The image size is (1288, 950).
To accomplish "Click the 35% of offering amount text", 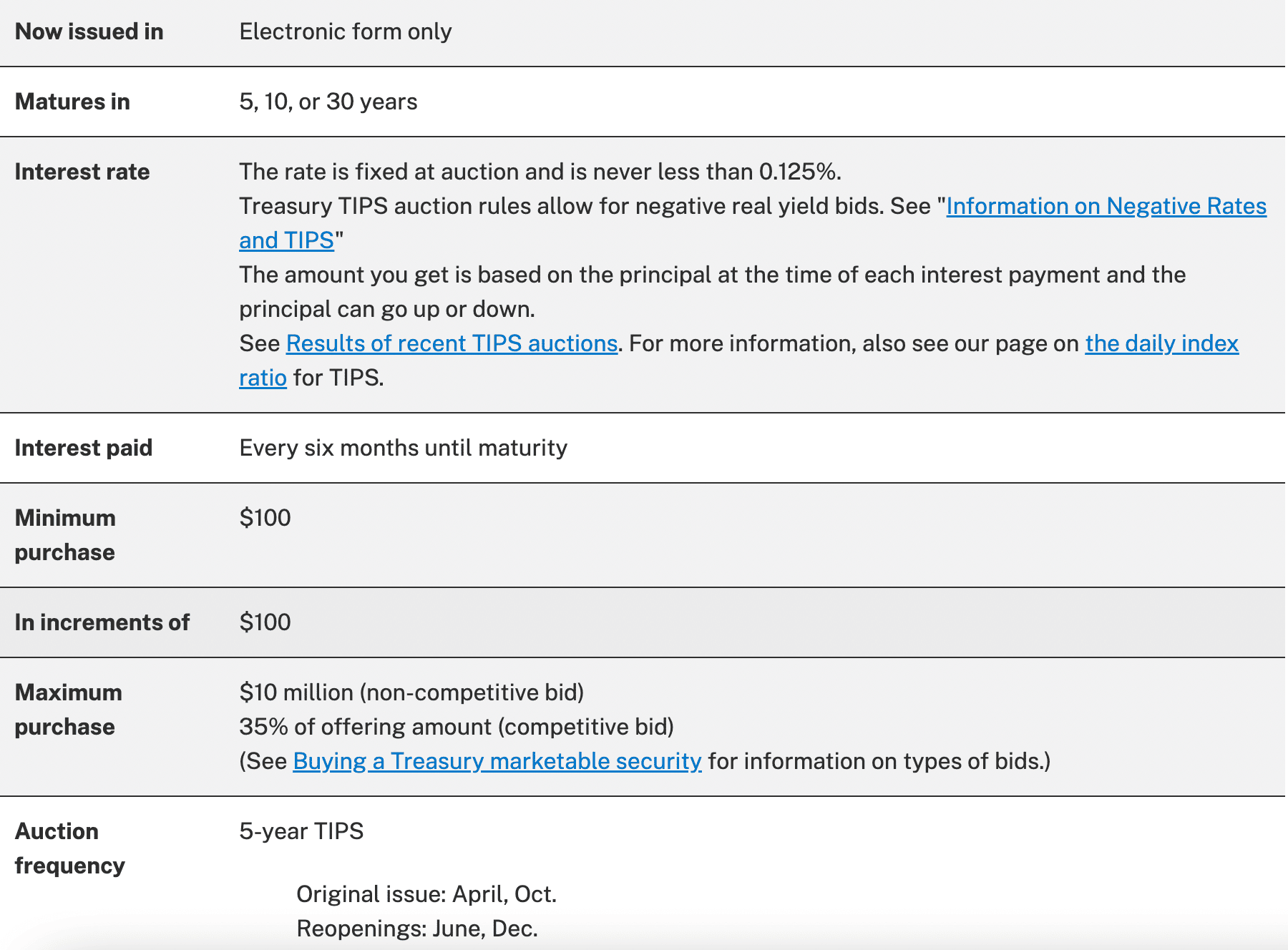I will pyautogui.click(x=457, y=727).
